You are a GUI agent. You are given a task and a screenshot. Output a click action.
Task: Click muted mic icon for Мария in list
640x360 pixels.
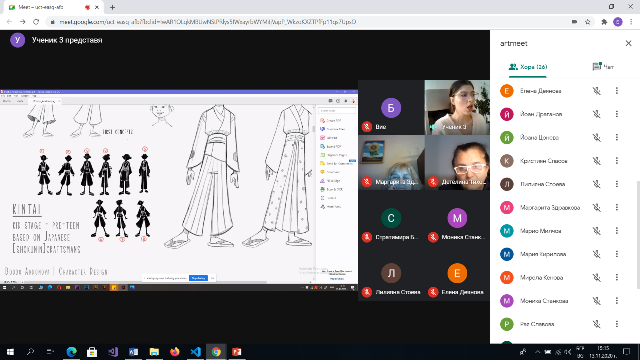pos(596,254)
